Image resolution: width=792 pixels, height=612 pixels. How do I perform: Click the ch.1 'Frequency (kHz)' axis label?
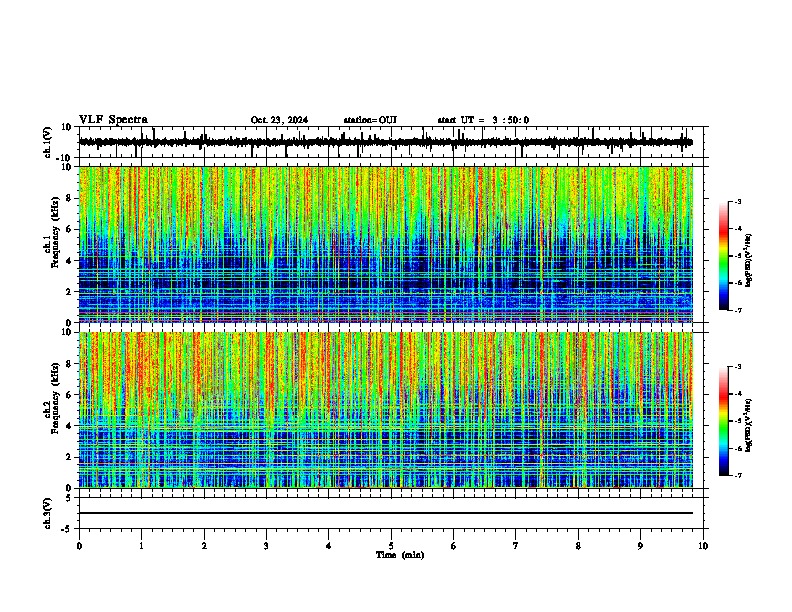[55, 232]
